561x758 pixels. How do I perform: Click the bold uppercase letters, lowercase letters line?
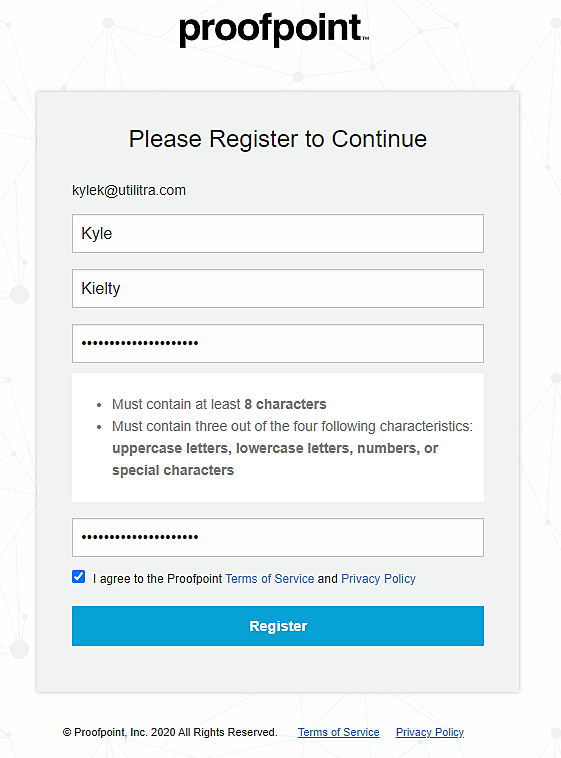[x=275, y=449]
